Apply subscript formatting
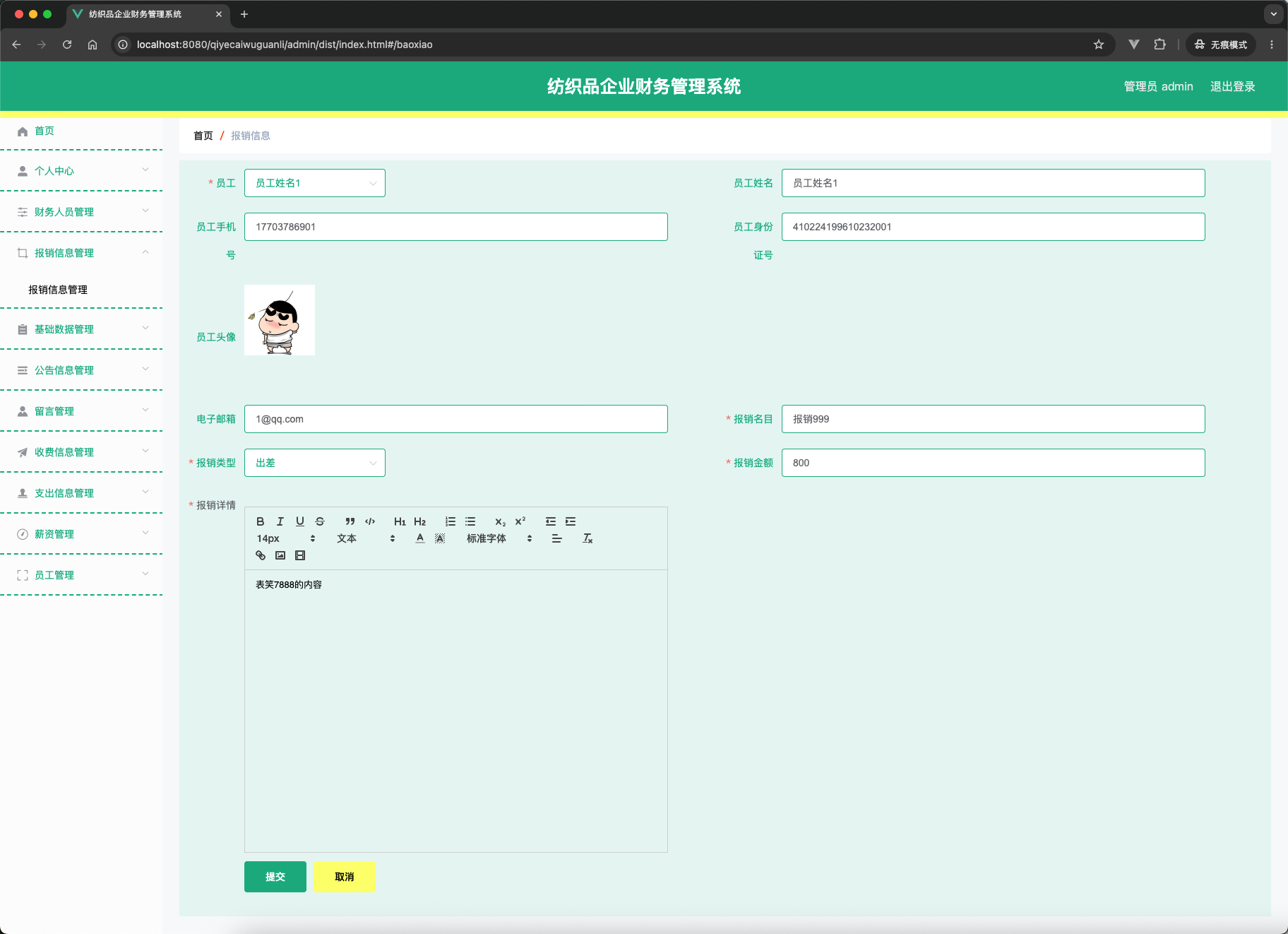Image resolution: width=1288 pixels, height=934 pixels. tap(500, 521)
